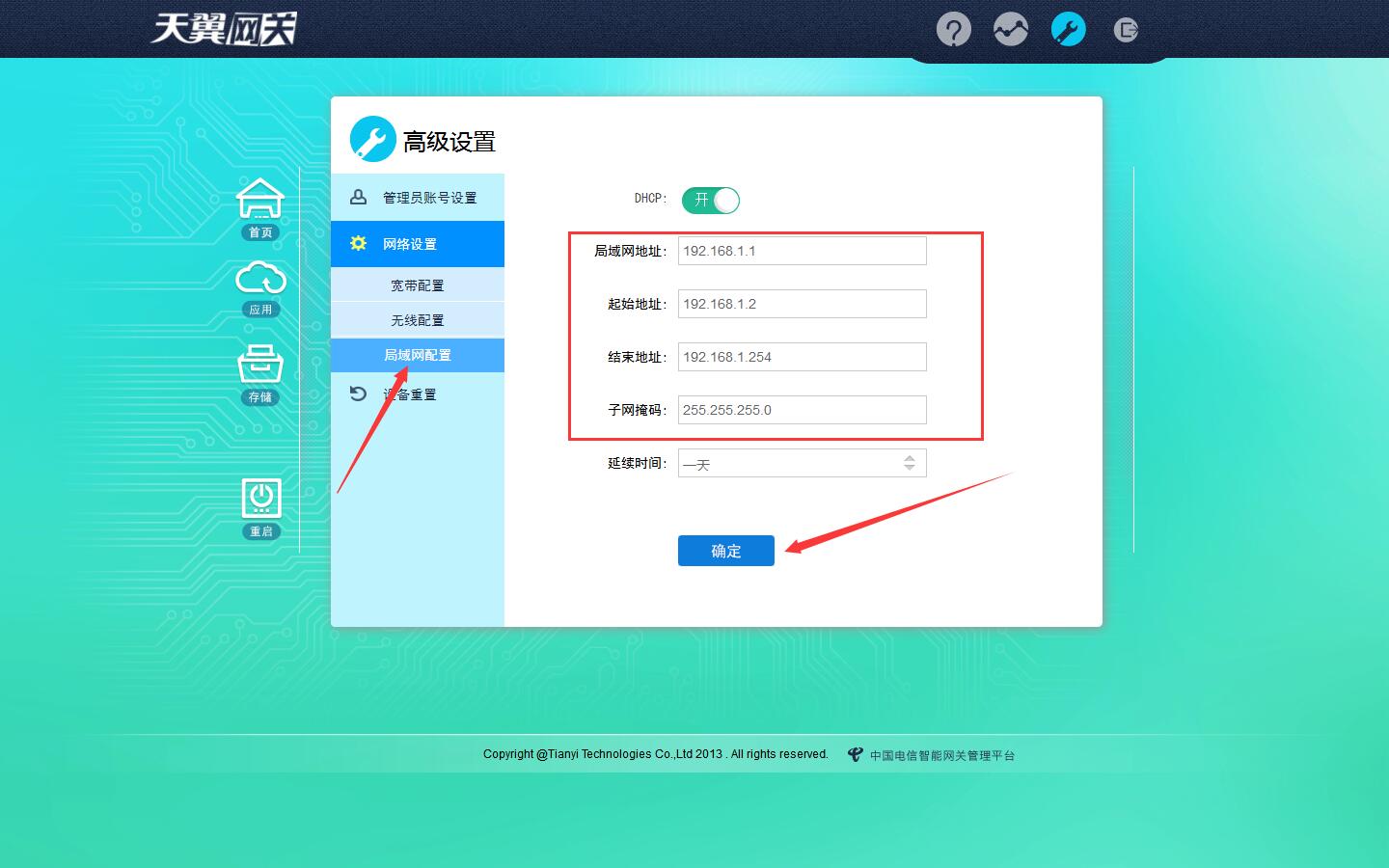Viewport: 1389px width, 868px height.
Task: Open the advanced settings wrench icon in header
Action: pos(1068,30)
